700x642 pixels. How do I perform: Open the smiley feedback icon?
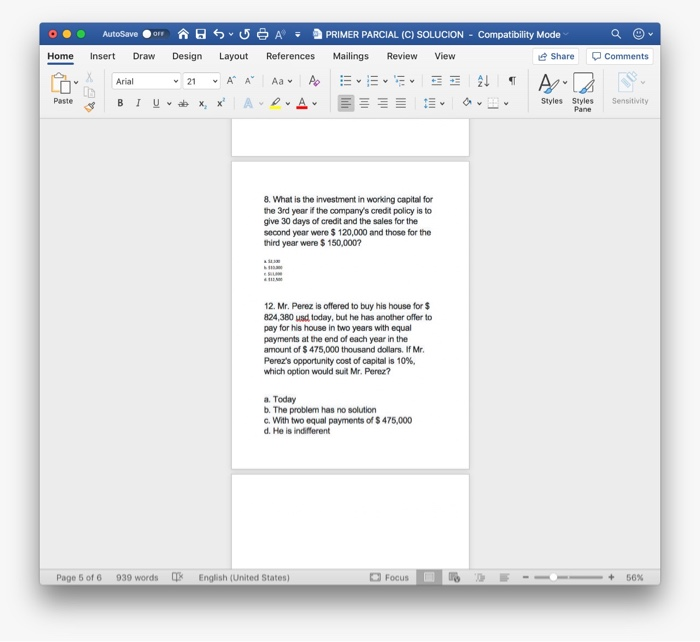639,34
